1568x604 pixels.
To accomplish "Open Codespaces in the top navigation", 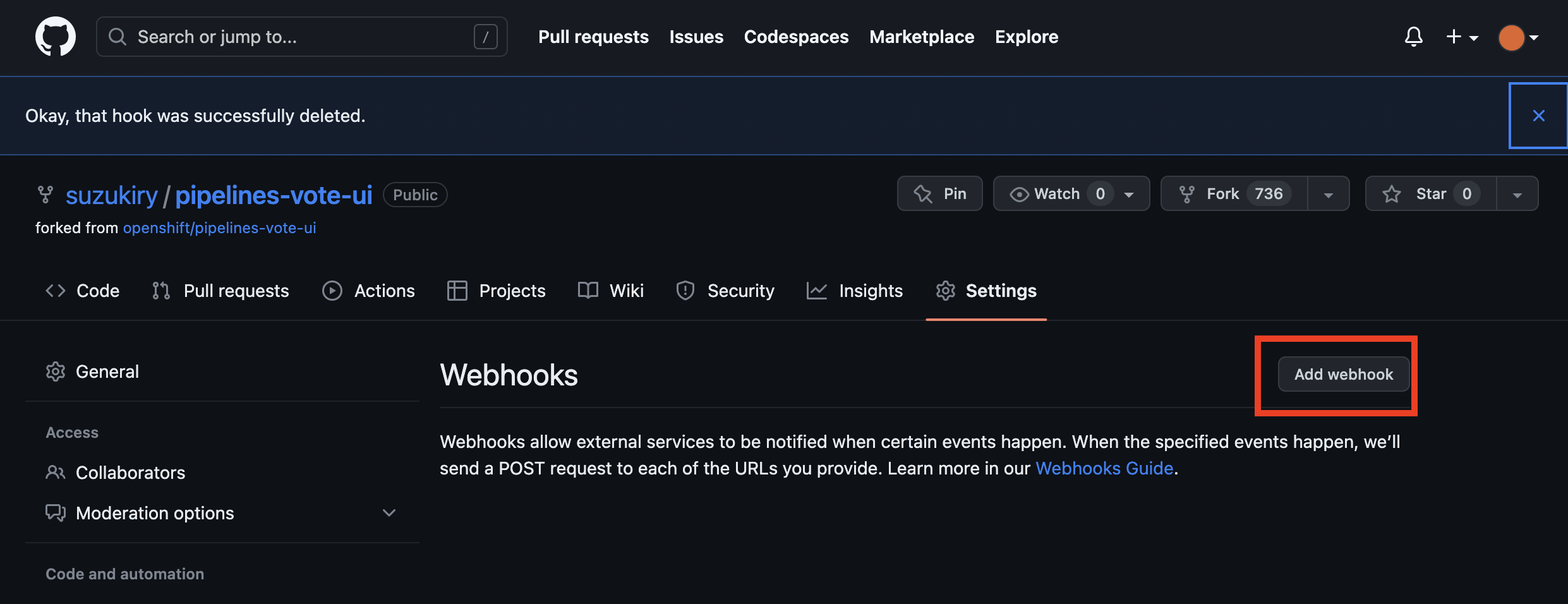I will pos(796,37).
